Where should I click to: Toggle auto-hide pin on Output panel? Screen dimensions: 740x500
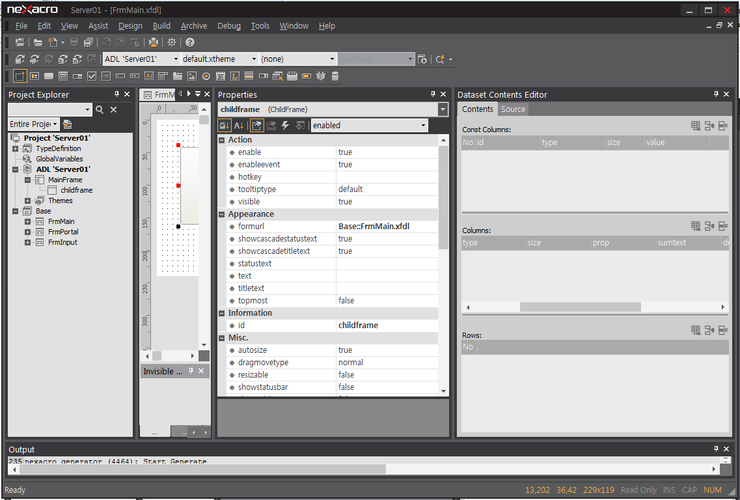click(x=715, y=450)
